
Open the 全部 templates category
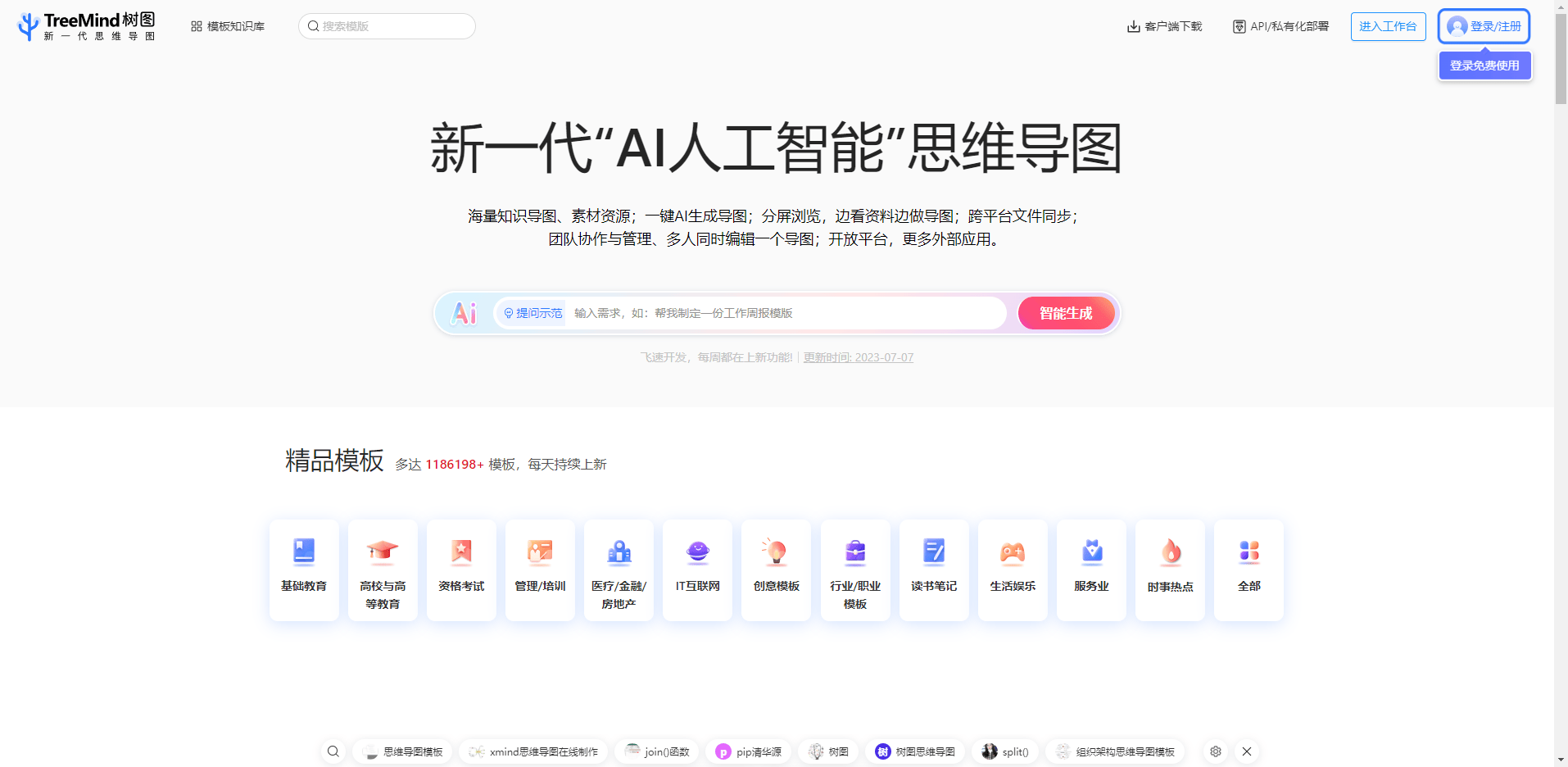(x=1248, y=570)
